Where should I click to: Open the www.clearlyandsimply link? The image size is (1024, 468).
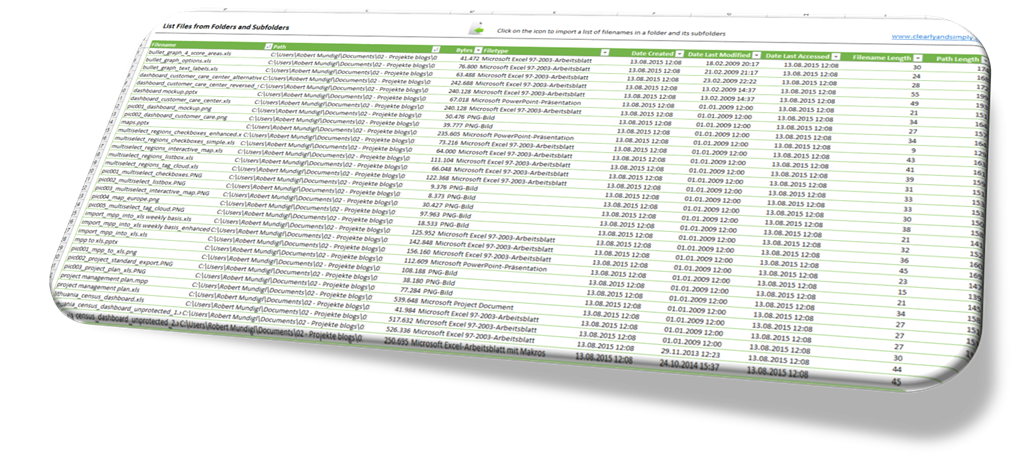point(935,37)
